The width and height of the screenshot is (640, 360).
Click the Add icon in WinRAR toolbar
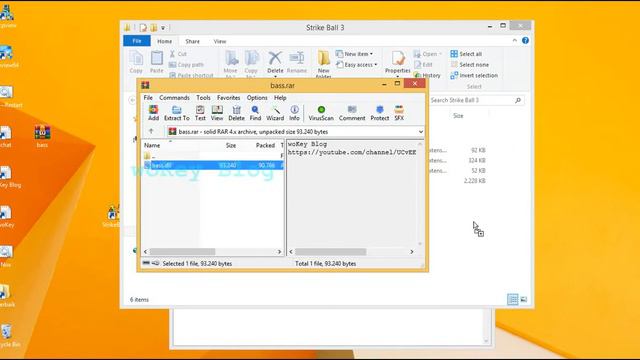click(x=153, y=113)
